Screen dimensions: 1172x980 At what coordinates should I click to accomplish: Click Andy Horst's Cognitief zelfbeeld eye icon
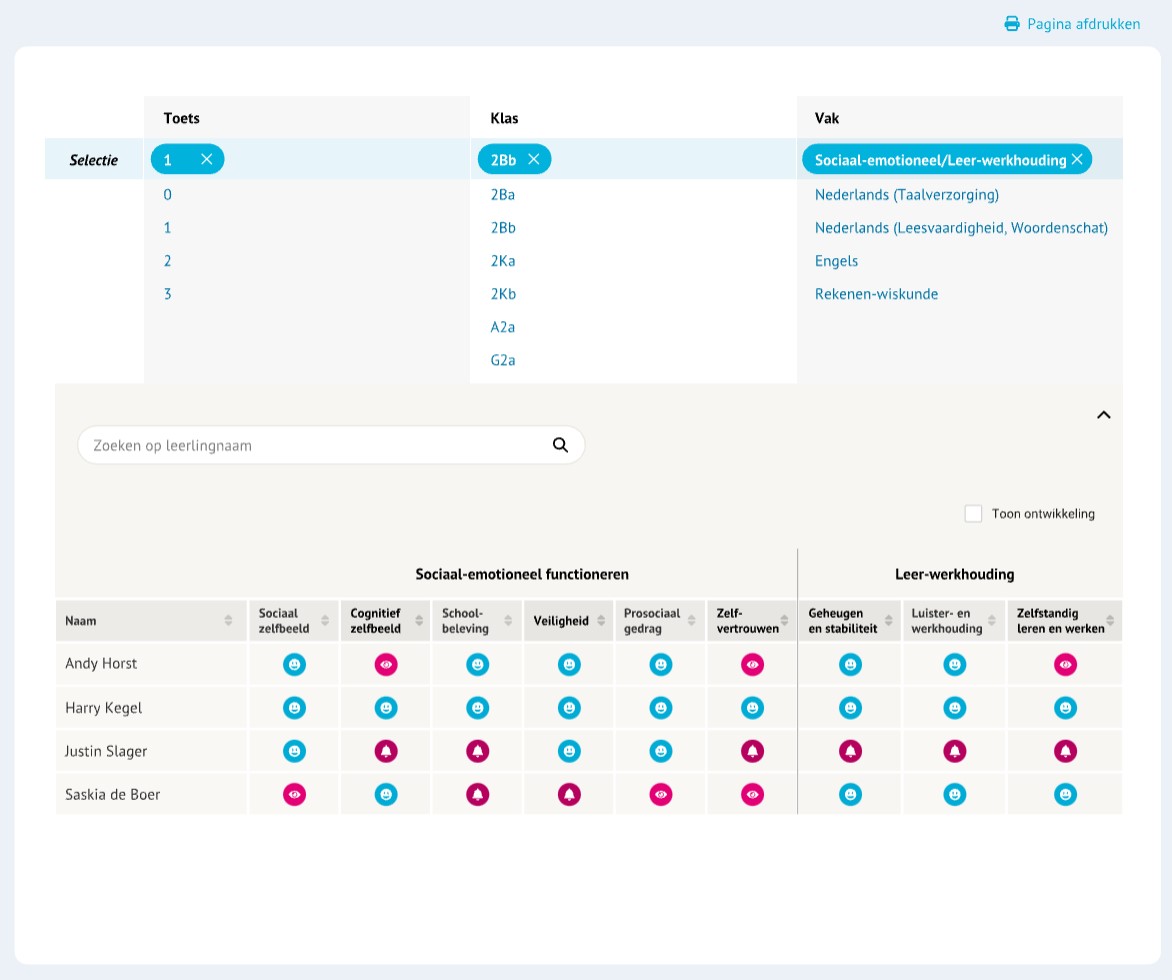click(x=386, y=664)
